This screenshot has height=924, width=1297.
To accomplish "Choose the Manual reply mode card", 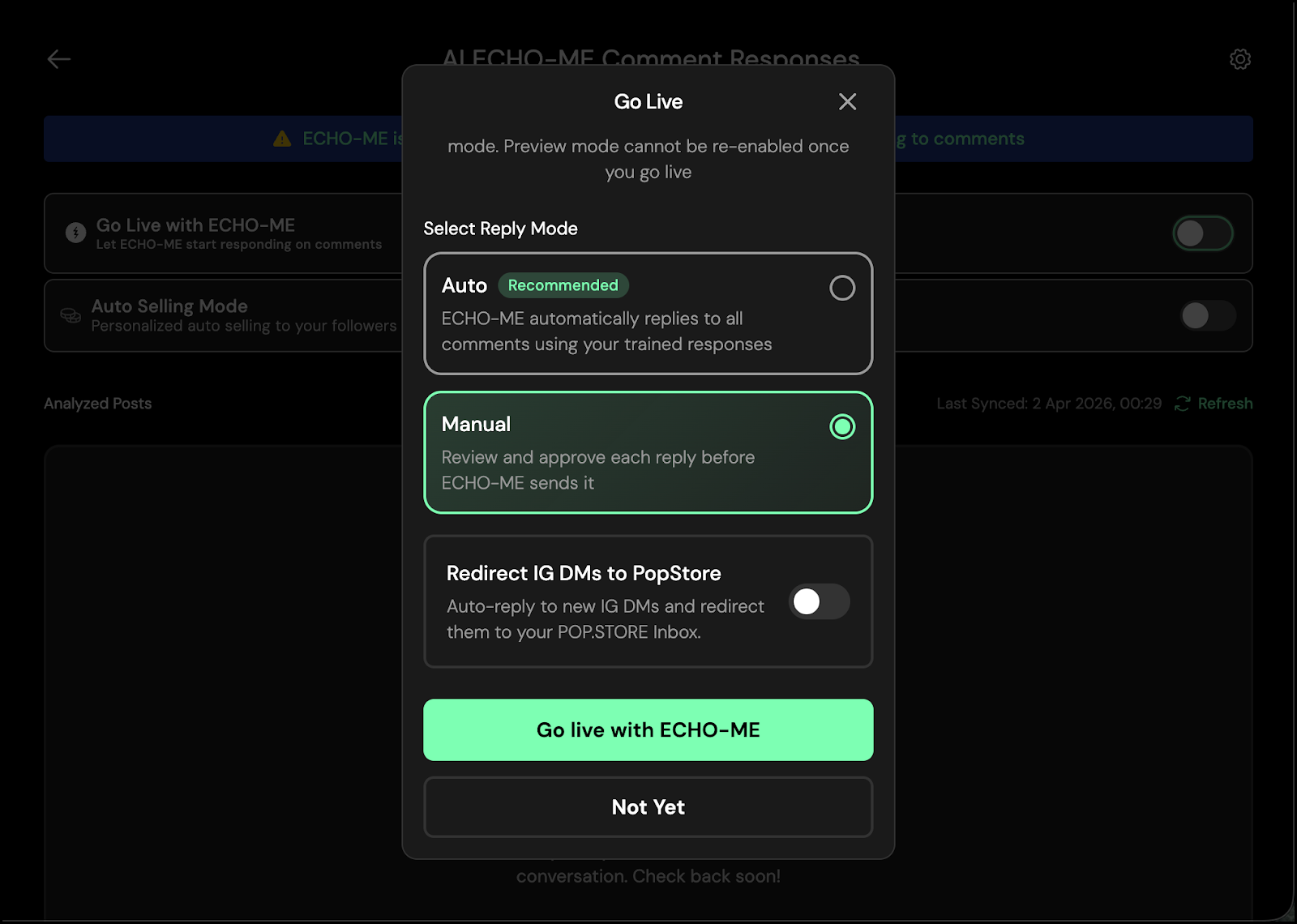I will tap(648, 452).
